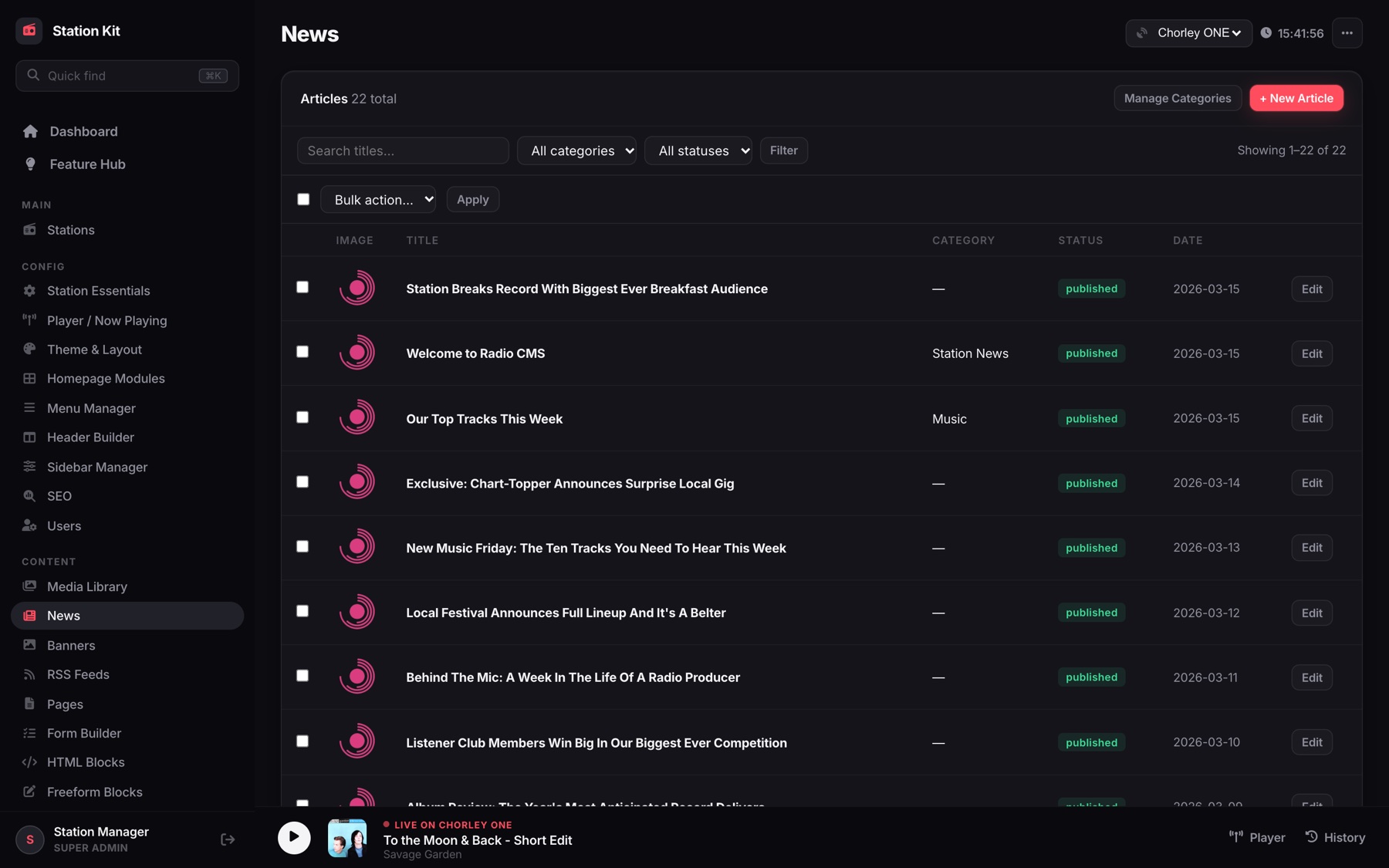Check the Welcome to Radio CMS checkbox
This screenshot has height=868, width=1389.
302,352
